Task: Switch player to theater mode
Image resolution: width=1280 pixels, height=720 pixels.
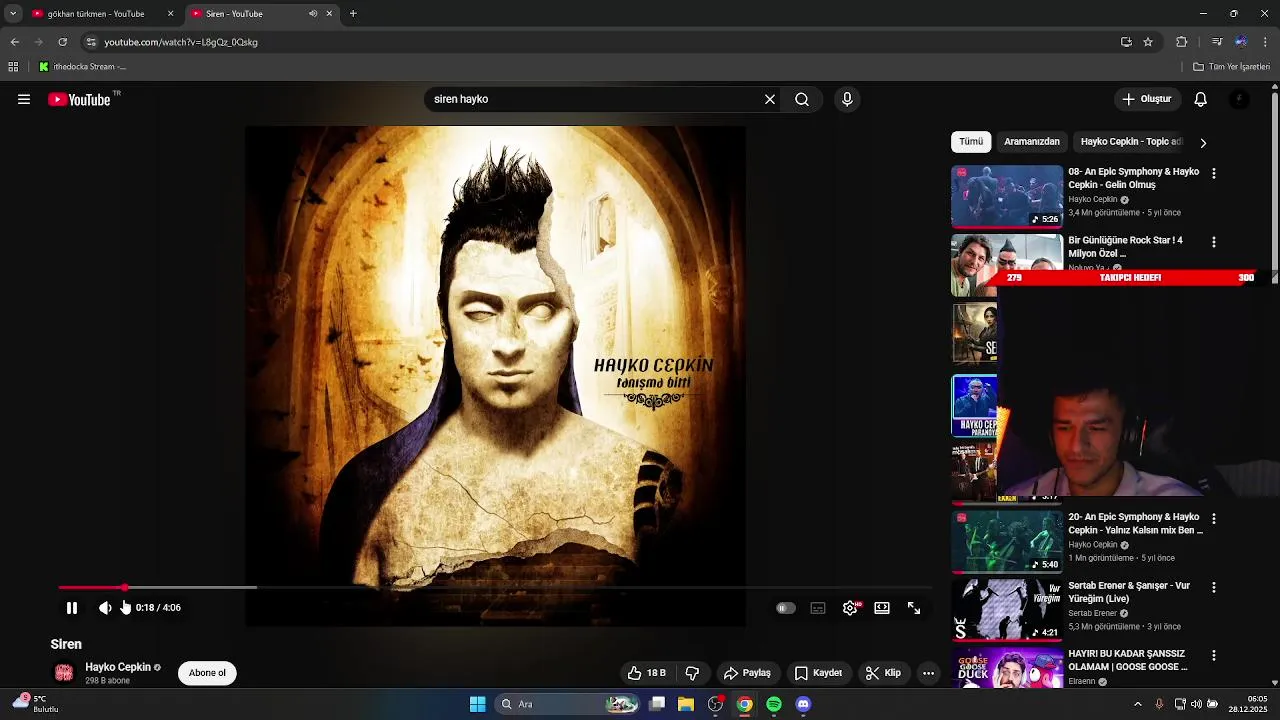Action: (x=882, y=608)
